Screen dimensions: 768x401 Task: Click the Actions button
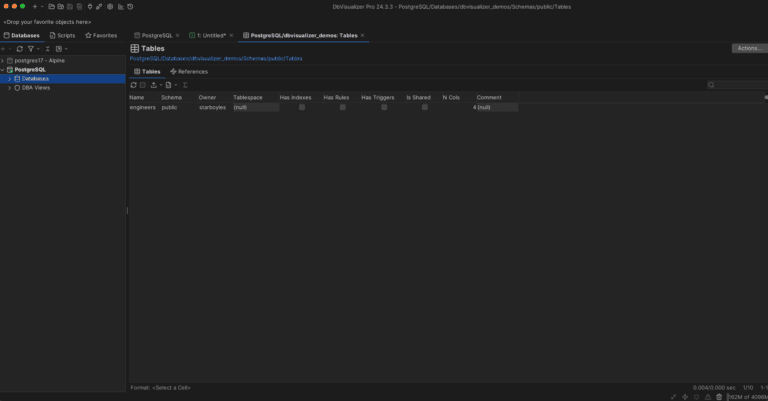tap(748, 48)
